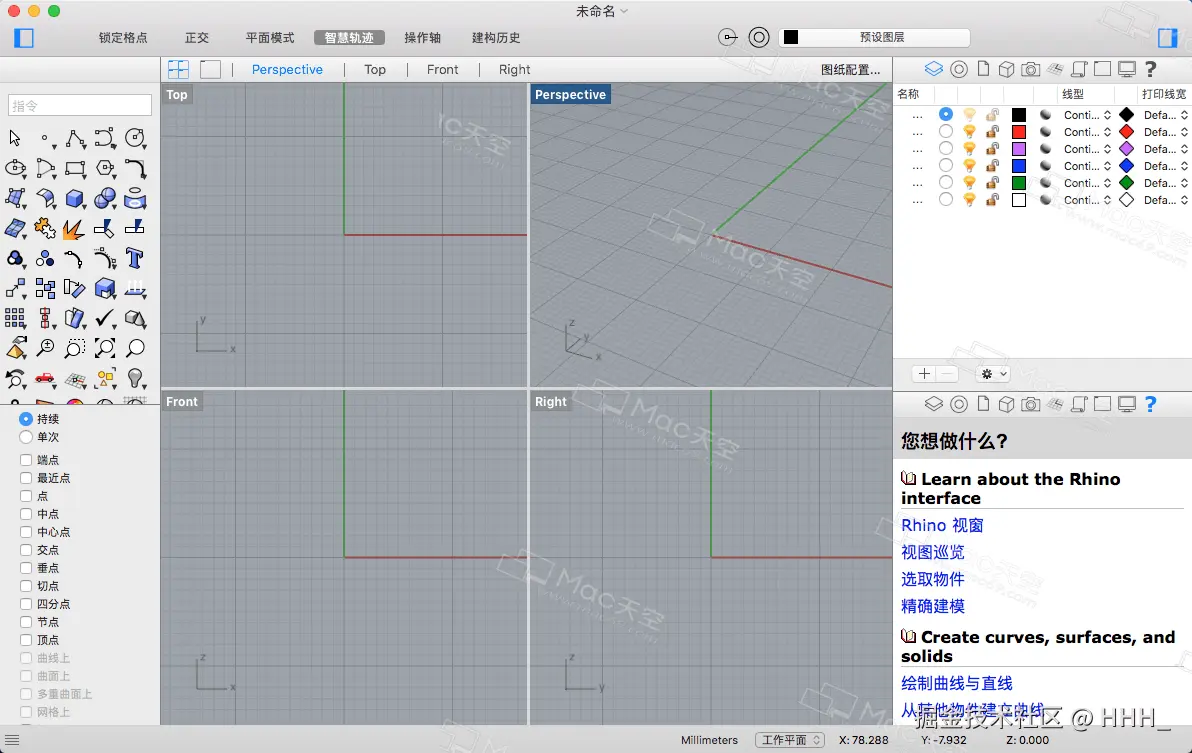Select the Fillet curves tool
The width and height of the screenshot is (1192, 753).
[135, 168]
